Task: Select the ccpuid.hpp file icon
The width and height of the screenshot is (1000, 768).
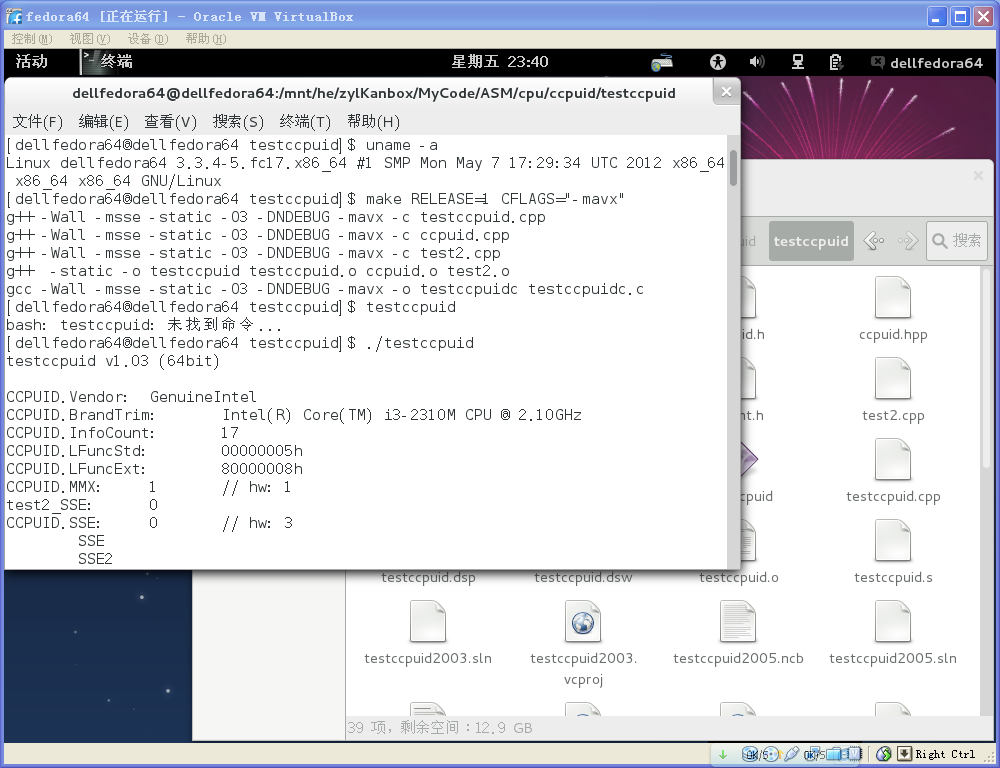Action: pyautogui.click(x=893, y=297)
